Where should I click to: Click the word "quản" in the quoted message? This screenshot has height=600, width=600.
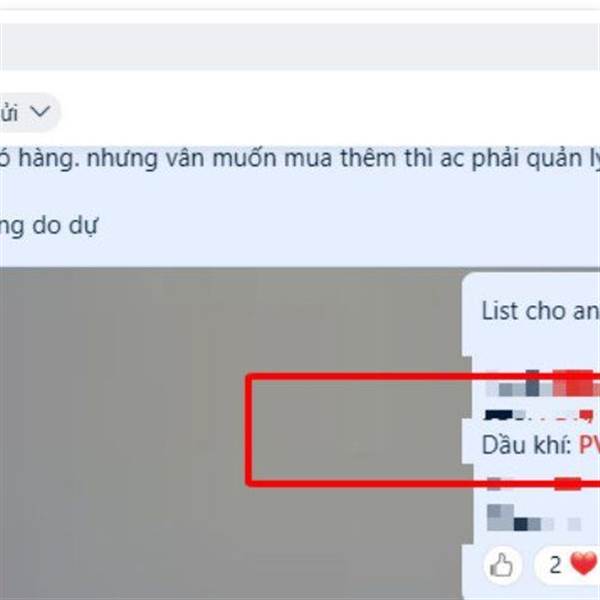(554, 158)
